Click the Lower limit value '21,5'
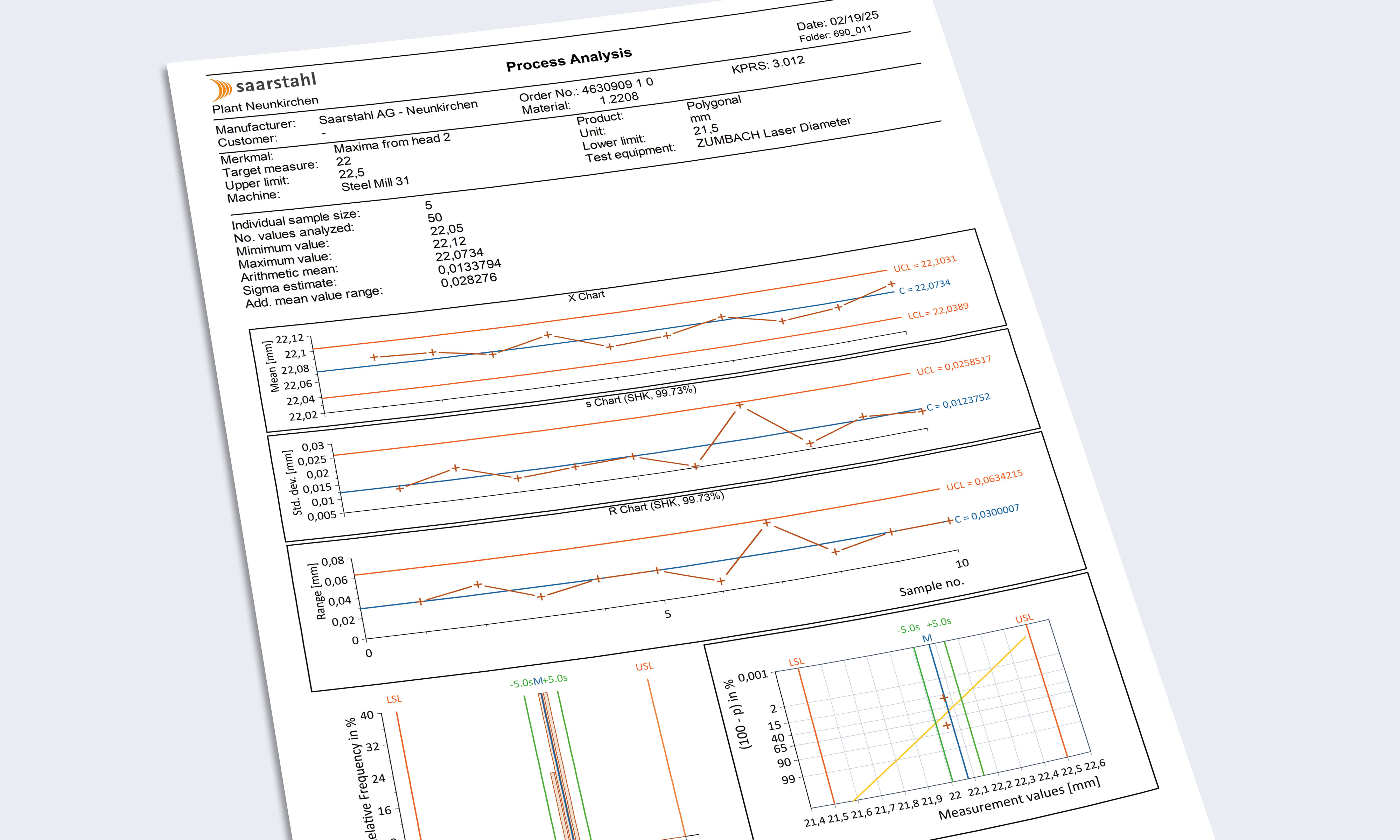The image size is (1400, 840). tap(706, 129)
